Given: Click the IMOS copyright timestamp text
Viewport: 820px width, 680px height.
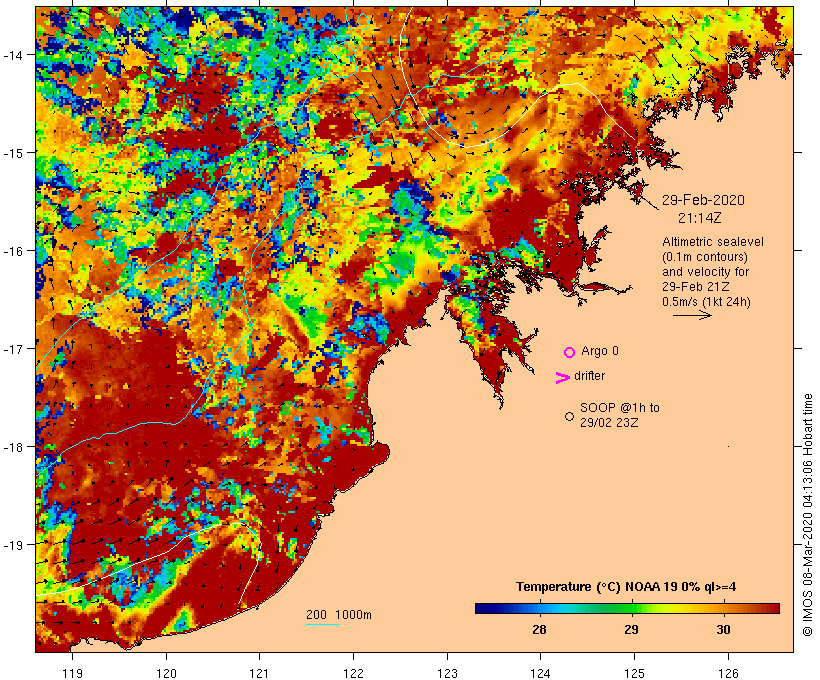Looking at the screenshot, I should [x=807, y=514].
